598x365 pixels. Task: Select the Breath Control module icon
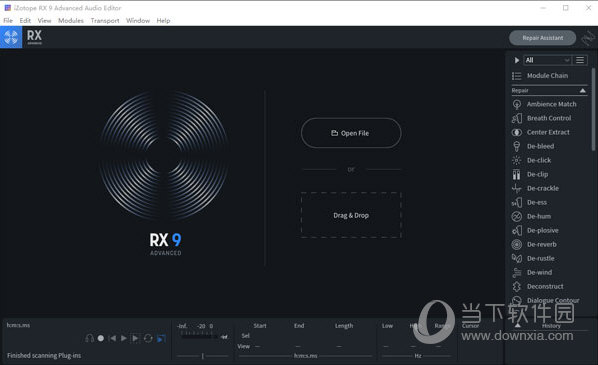[517, 118]
